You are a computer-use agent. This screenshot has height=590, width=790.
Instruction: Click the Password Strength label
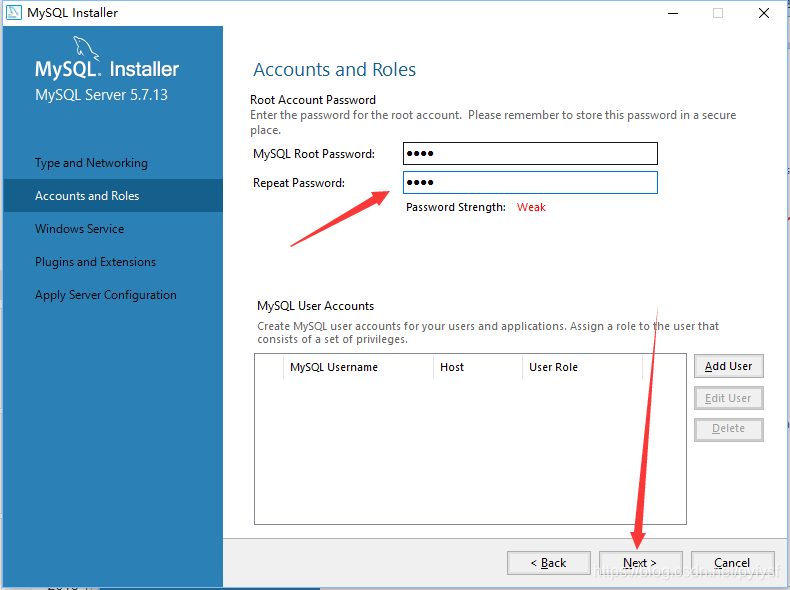coord(456,207)
